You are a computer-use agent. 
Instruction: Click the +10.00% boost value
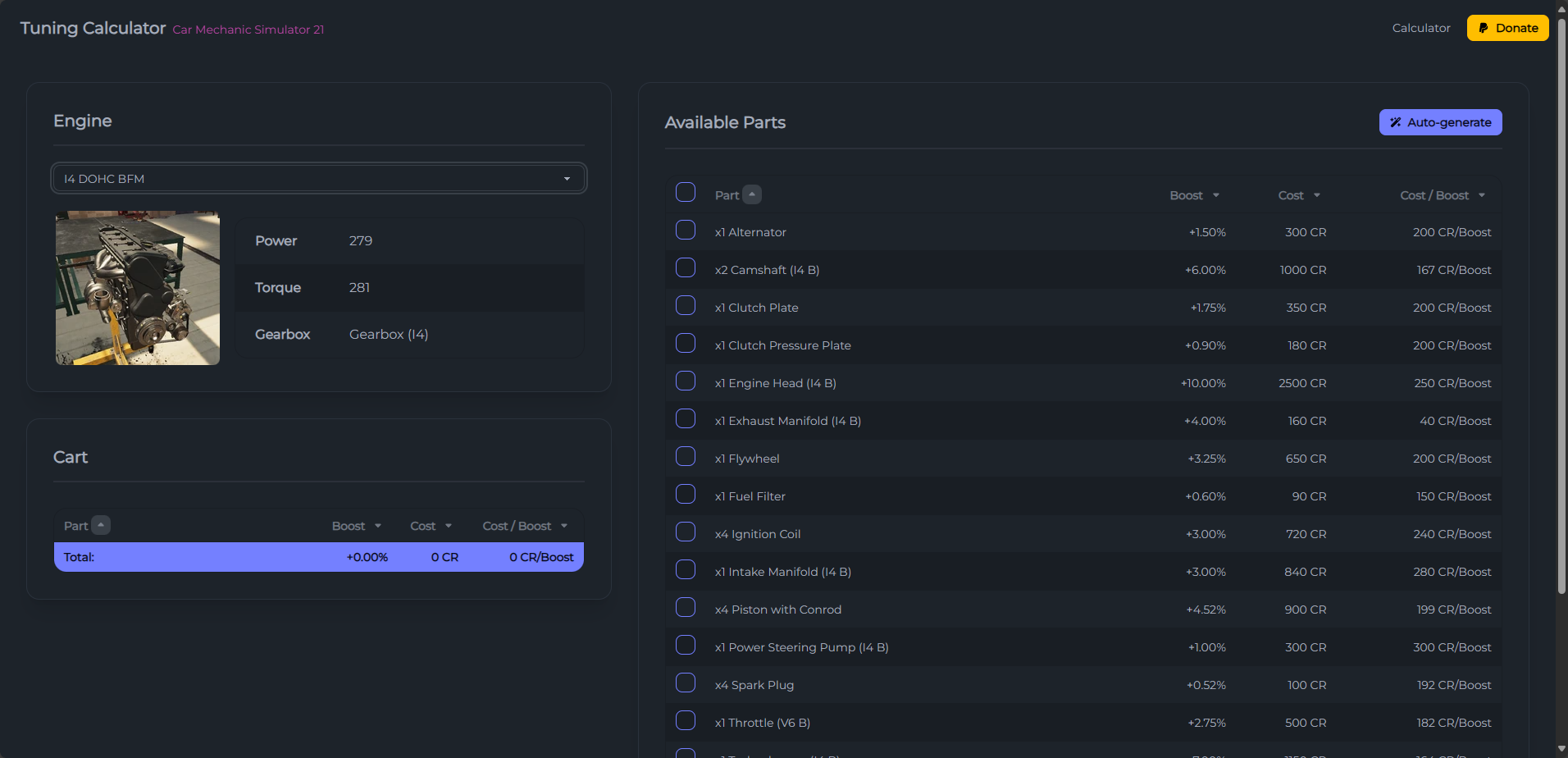pos(1203,383)
